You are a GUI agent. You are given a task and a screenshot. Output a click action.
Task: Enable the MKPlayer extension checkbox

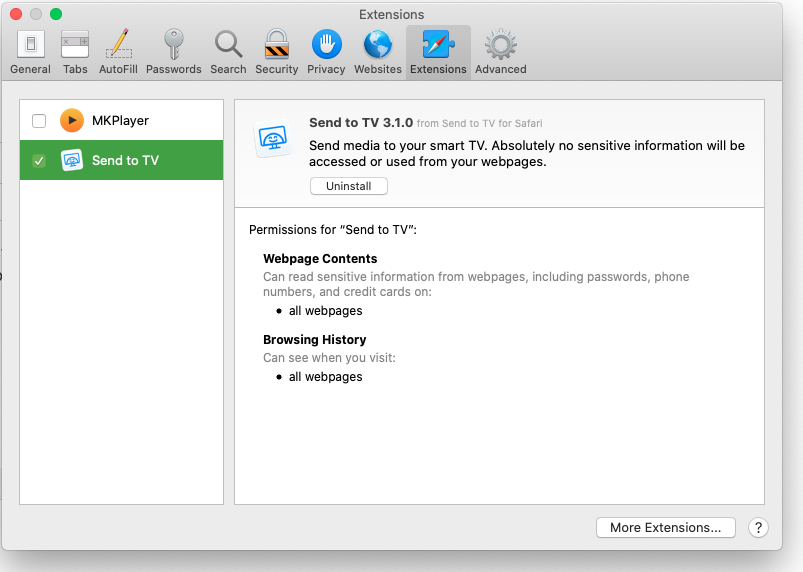[39, 121]
